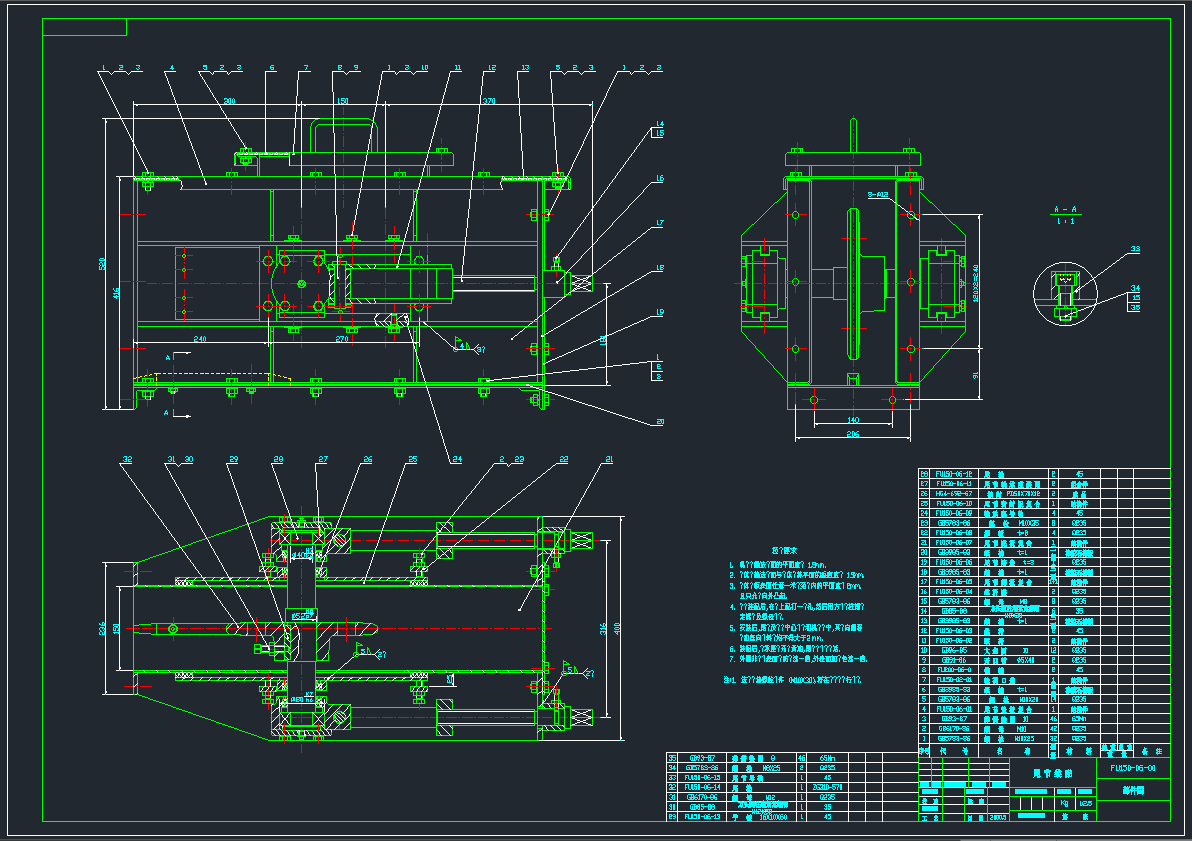Image resolution: width=1192 pixels, height=841 pixels.
Task: Click the 240 dimension under the front view
Action: pyautogui.click(x=200, y=339)
